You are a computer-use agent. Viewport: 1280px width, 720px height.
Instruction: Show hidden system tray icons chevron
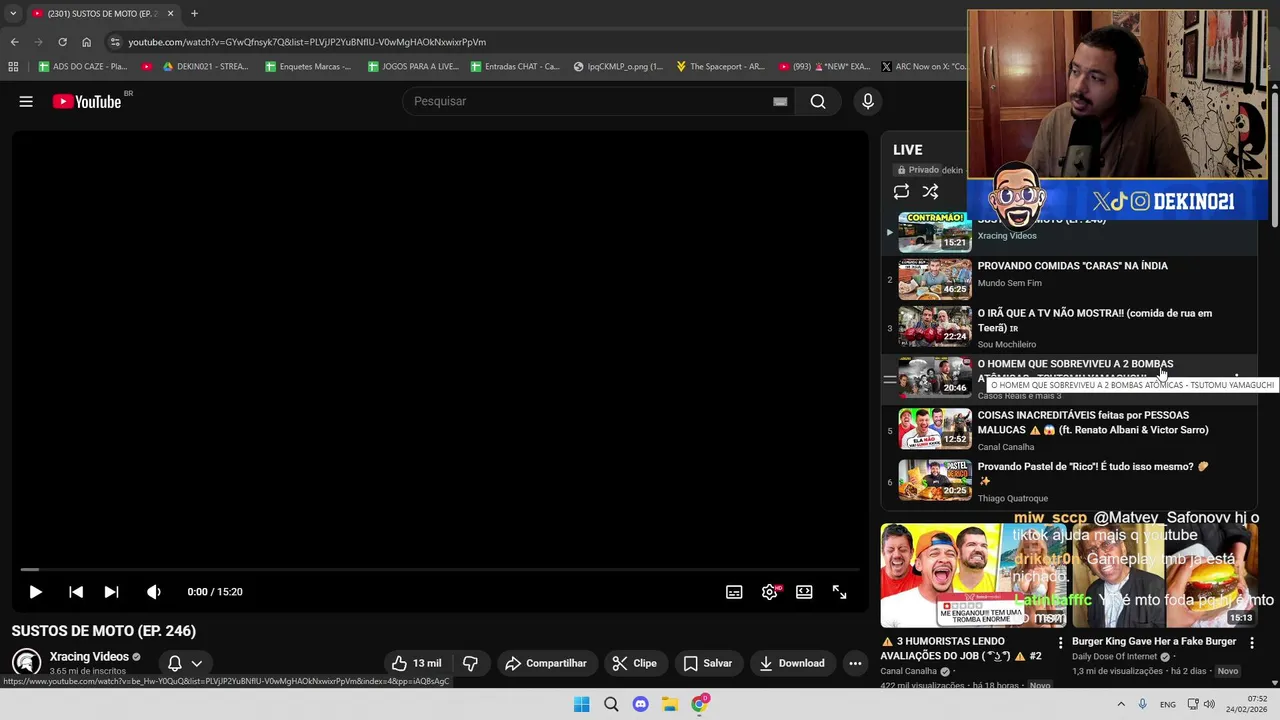[x=1121, y=704]
